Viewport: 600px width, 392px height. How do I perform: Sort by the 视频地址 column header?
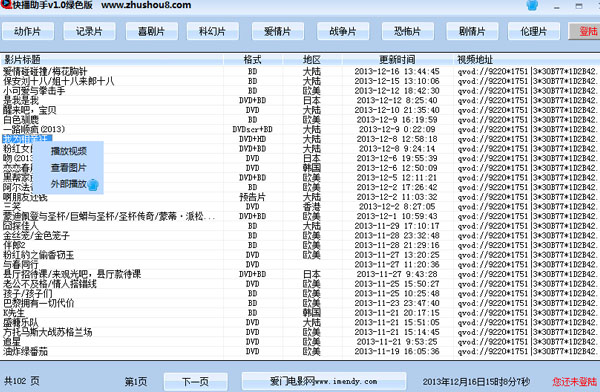tap(526, 60)
